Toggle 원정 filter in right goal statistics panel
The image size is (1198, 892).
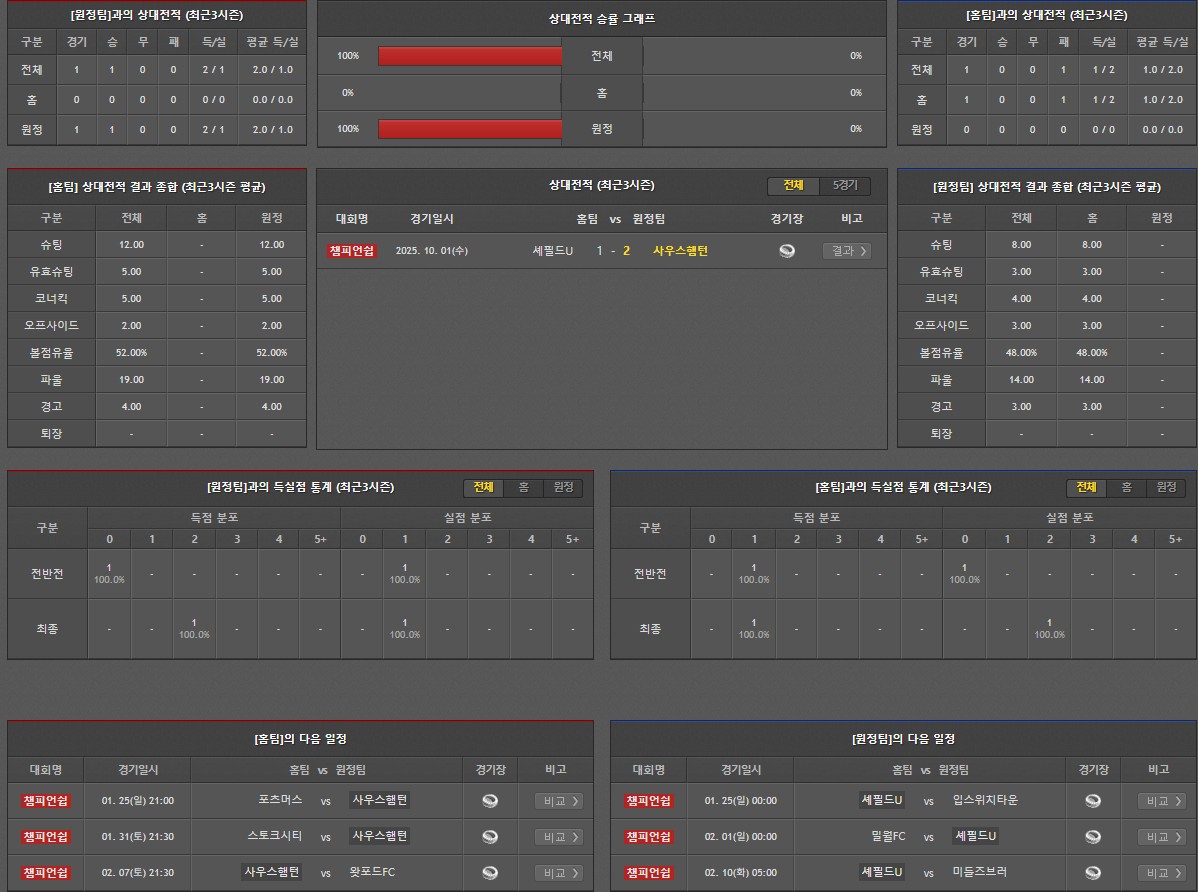pyautogui.click(x=1166, y=488)
